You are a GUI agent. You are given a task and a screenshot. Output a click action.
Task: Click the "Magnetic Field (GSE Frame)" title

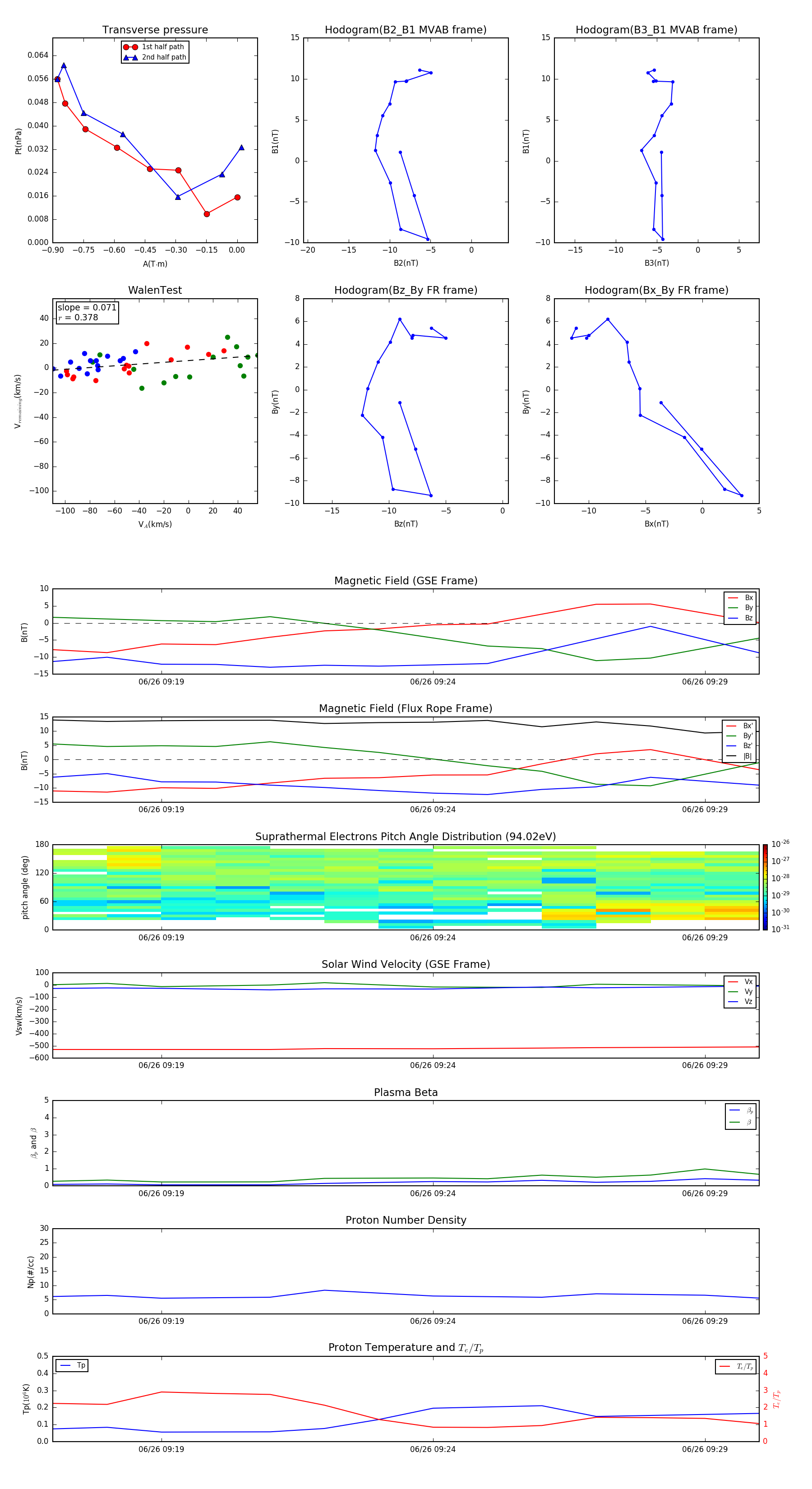(406, 581)
